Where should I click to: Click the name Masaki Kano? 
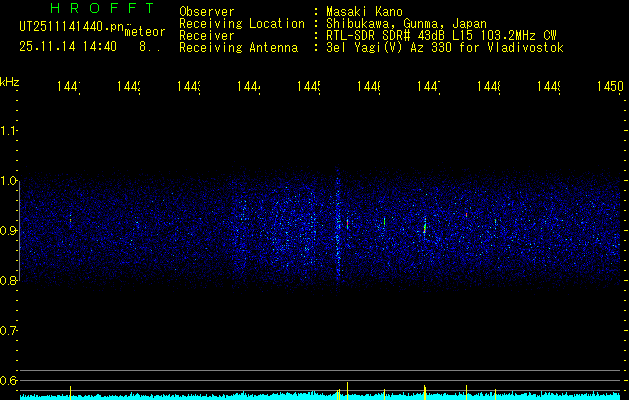364,12
